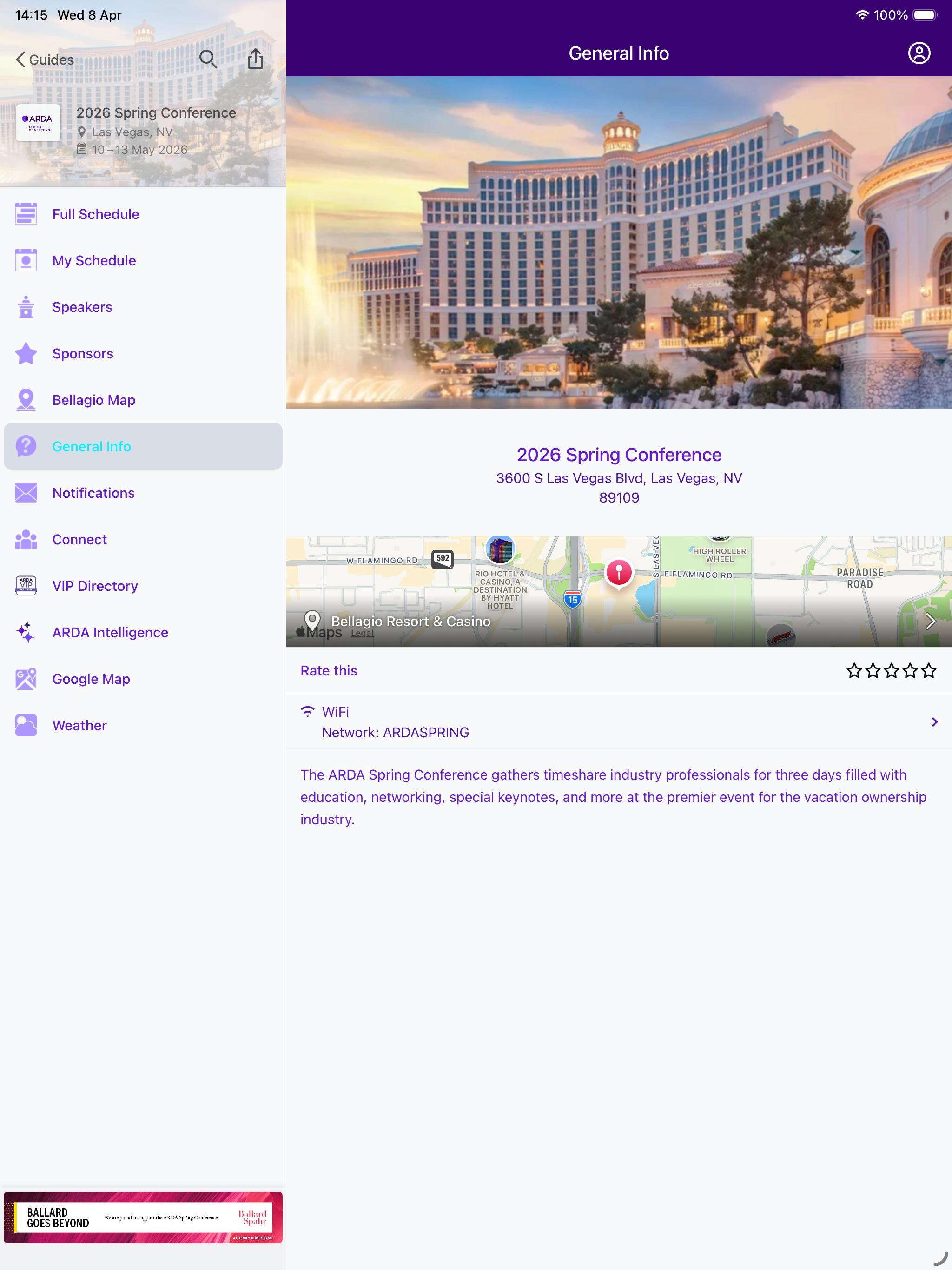The image size is (952, 1270).
Task: Tap the conference description paragraph
Action: click(613, 797)
